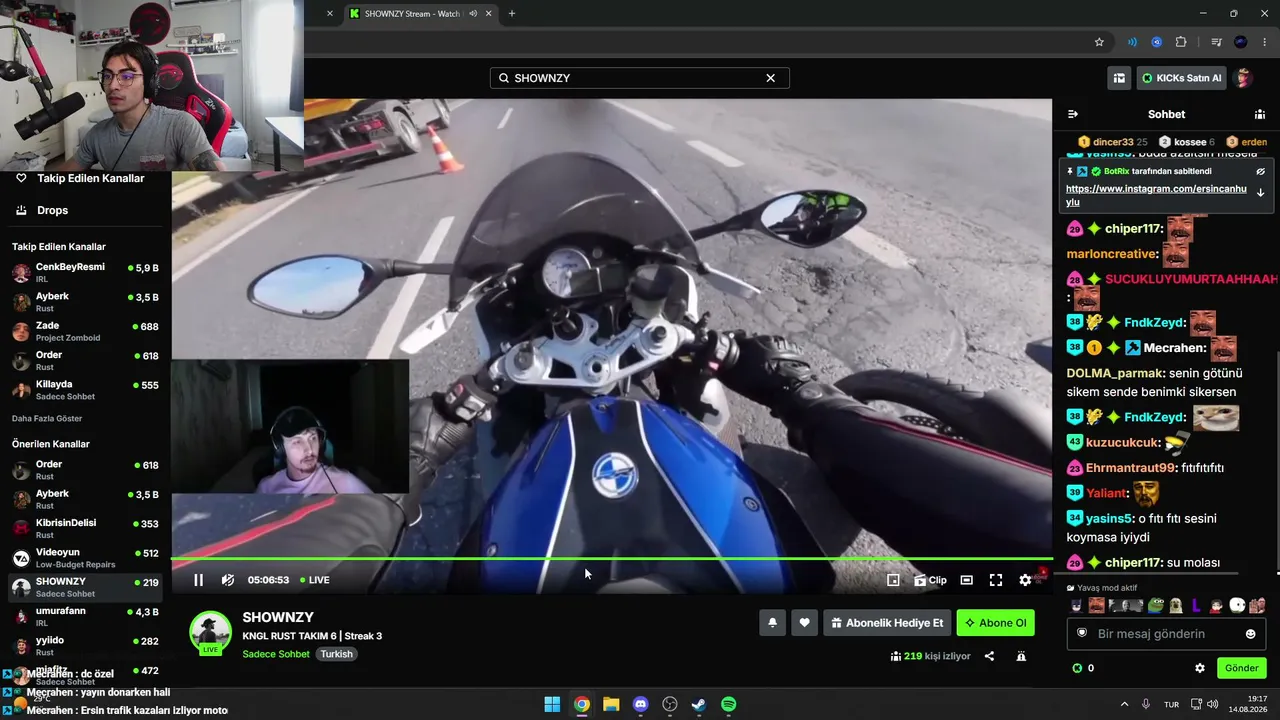The width and height of the screenshot is (1280, 720).
Task: Open emoji picker in chat input
Action: click(x=1250, y=634)
